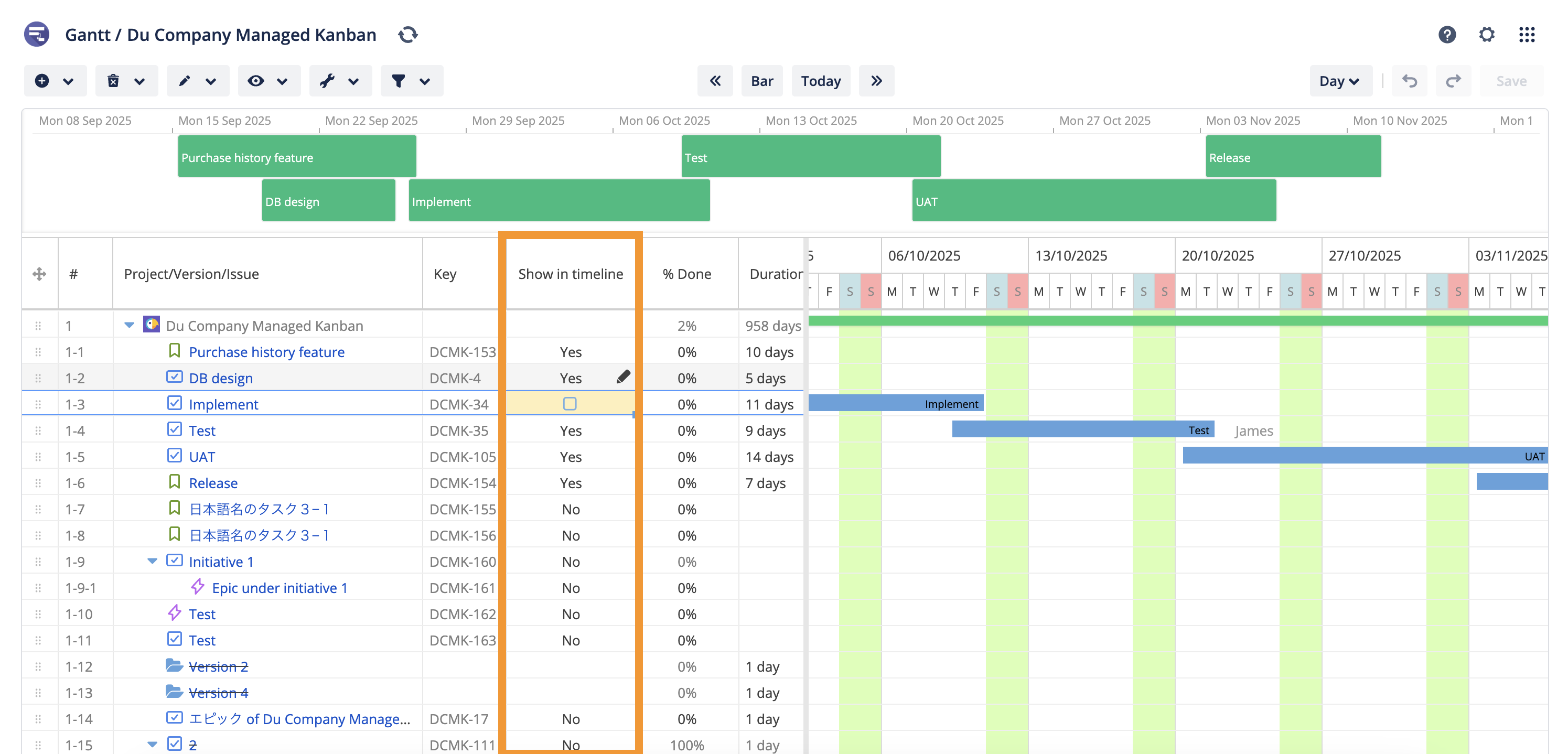Open the apps grid icon

coord(1526,35)
